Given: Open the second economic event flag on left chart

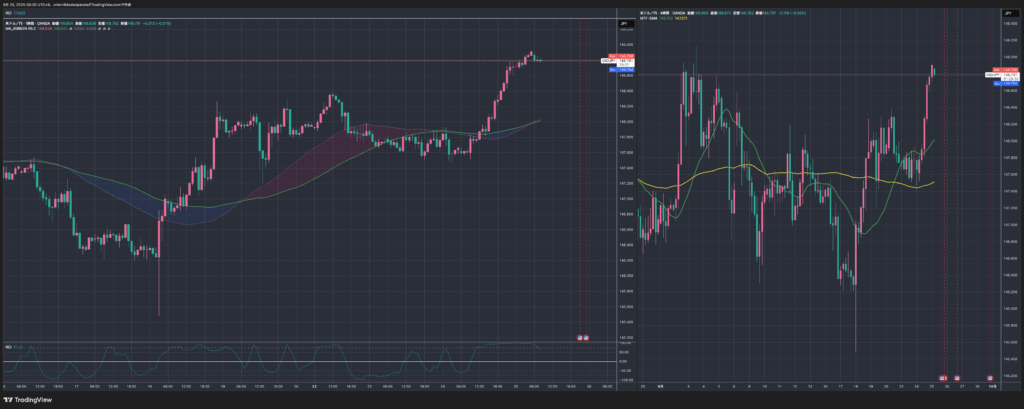Looking at the screenshot, I should 587,338.
